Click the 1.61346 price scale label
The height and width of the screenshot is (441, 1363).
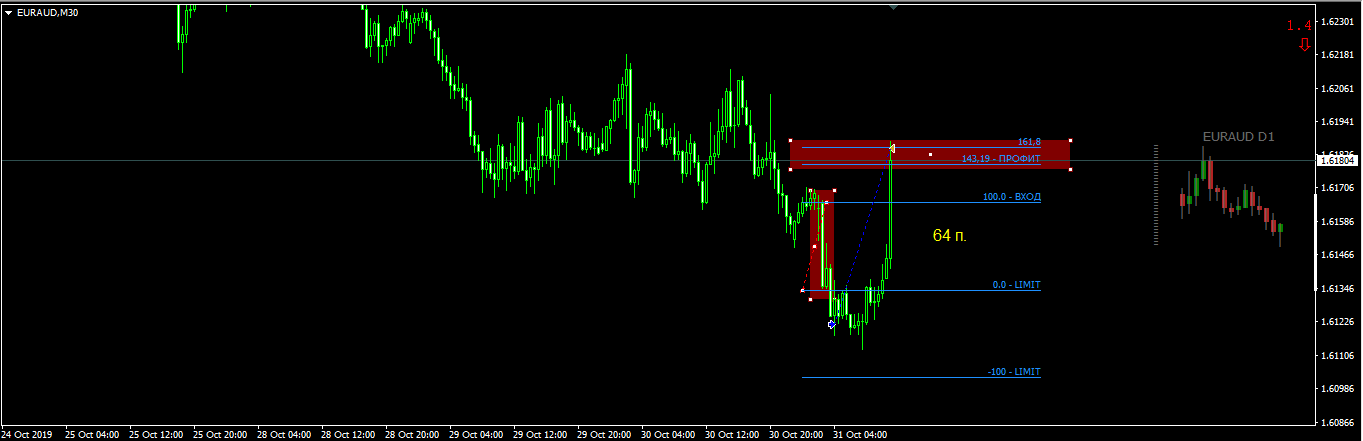[x=1338, y=288]
